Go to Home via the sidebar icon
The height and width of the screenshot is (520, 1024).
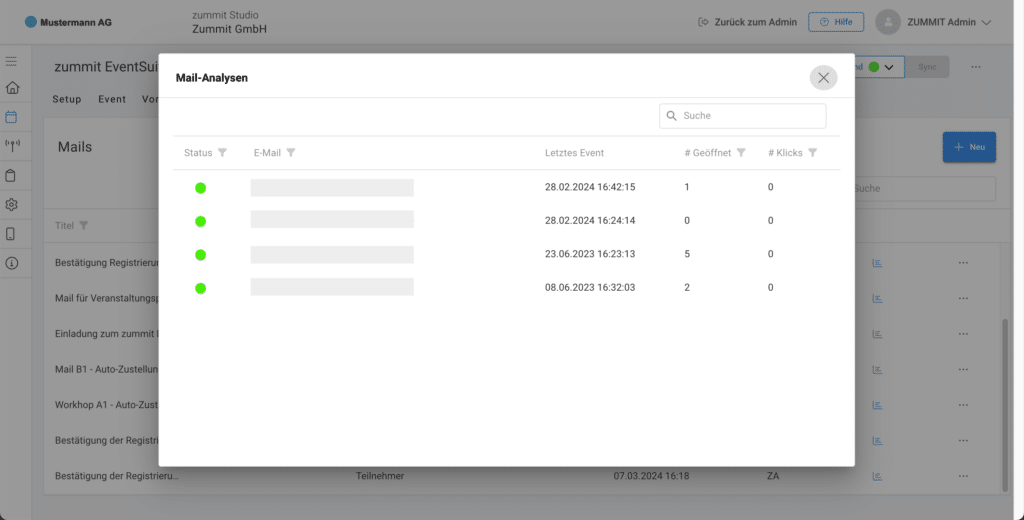[x=12, y=88]
